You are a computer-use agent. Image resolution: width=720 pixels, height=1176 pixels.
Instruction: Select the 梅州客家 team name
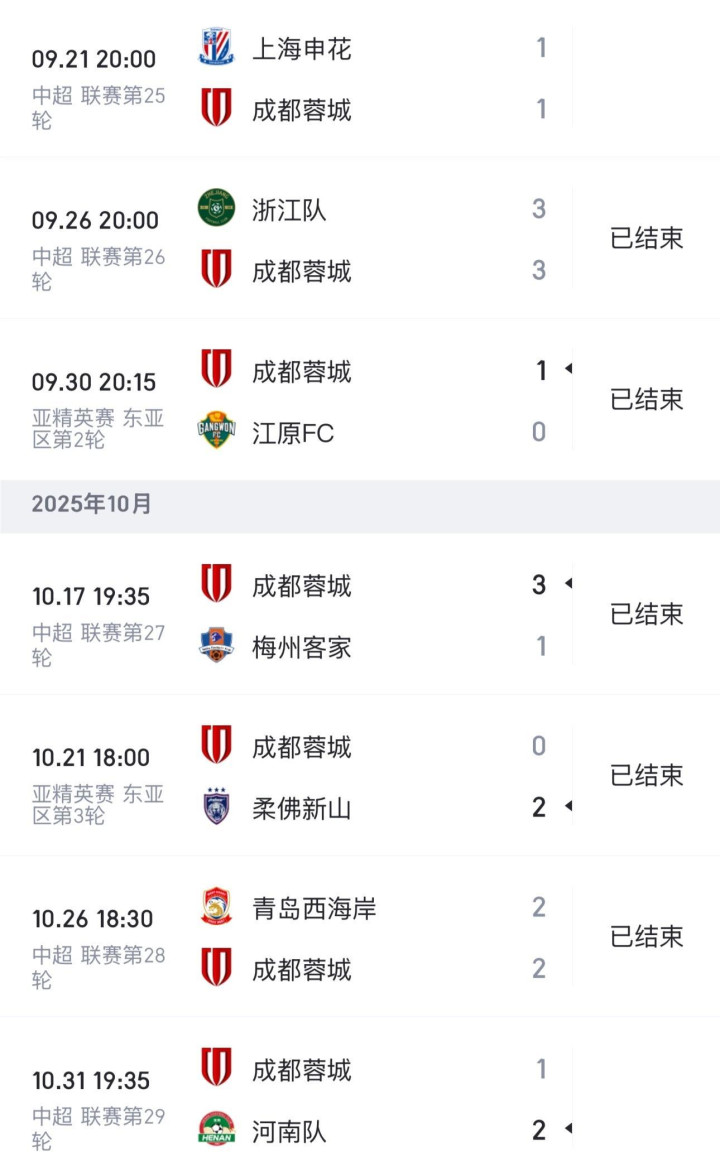pos(301,647)
